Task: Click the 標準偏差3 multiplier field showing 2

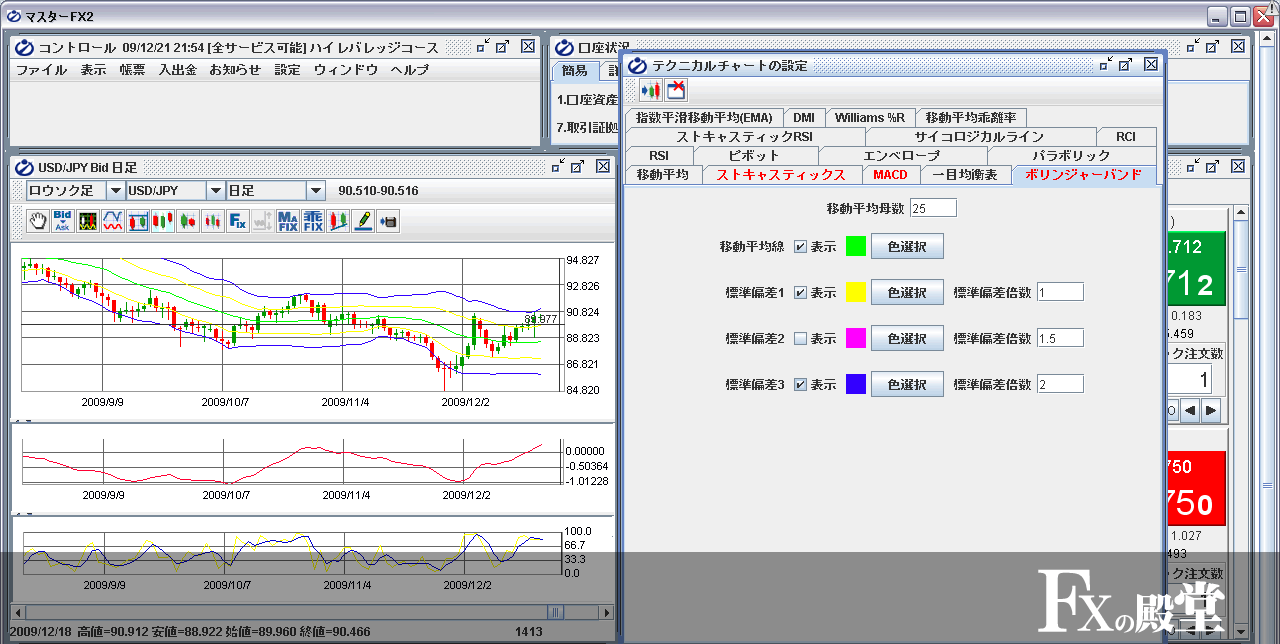Action: (x=1060, y=384)
